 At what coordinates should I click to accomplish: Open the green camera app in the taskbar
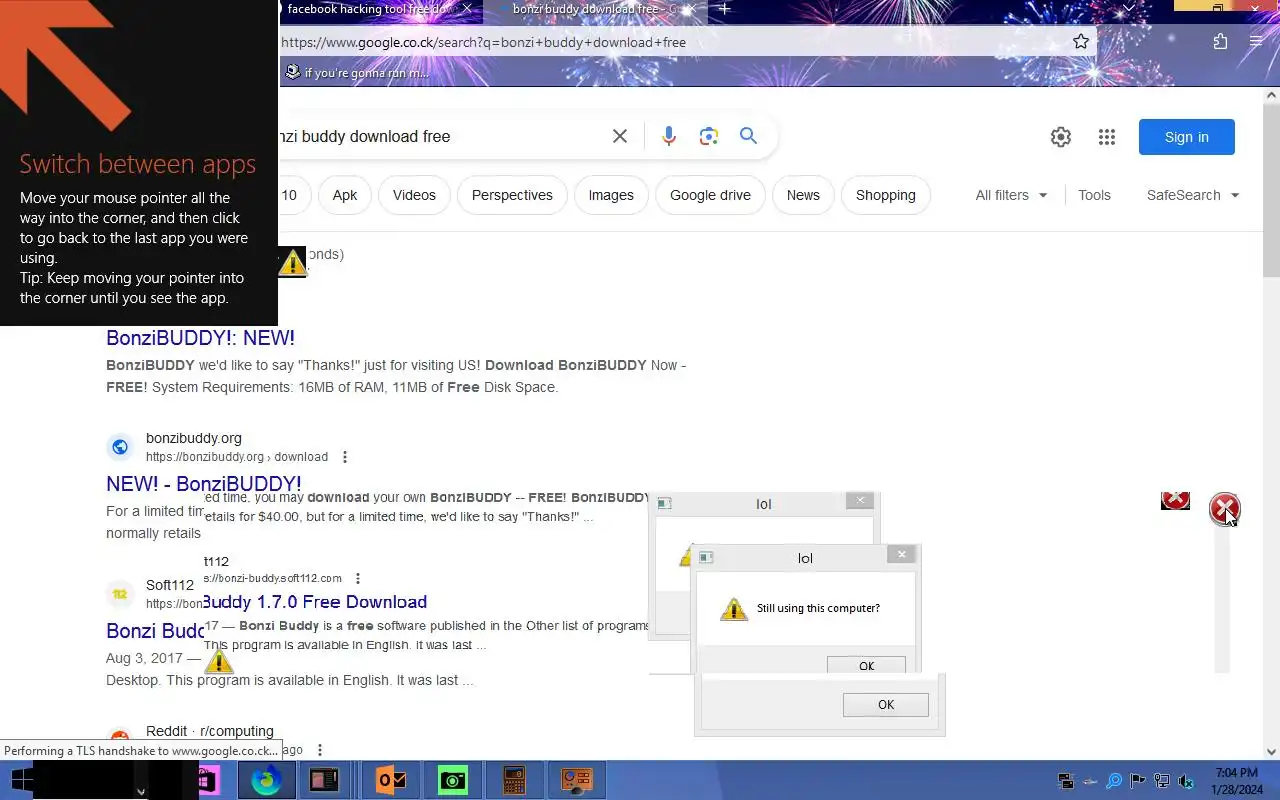tap(453, 780)
